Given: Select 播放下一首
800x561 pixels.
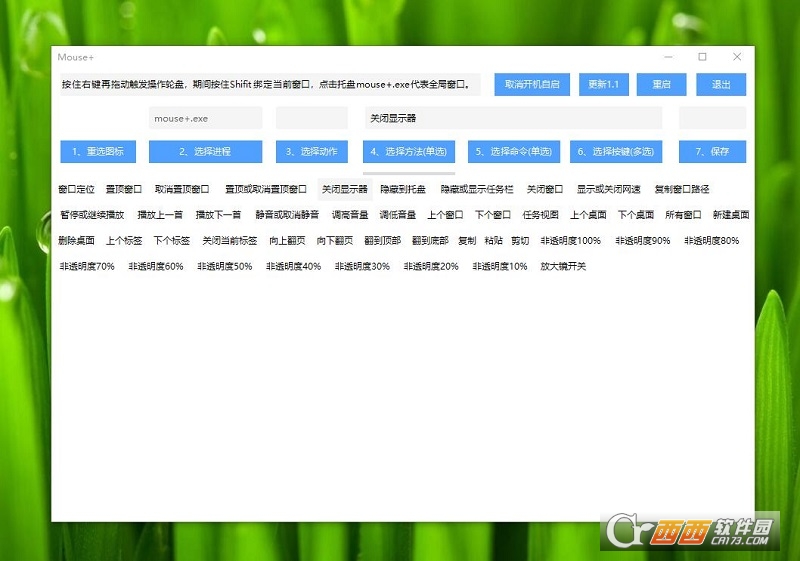Looking at the screenshot, I should coord(218,215).
